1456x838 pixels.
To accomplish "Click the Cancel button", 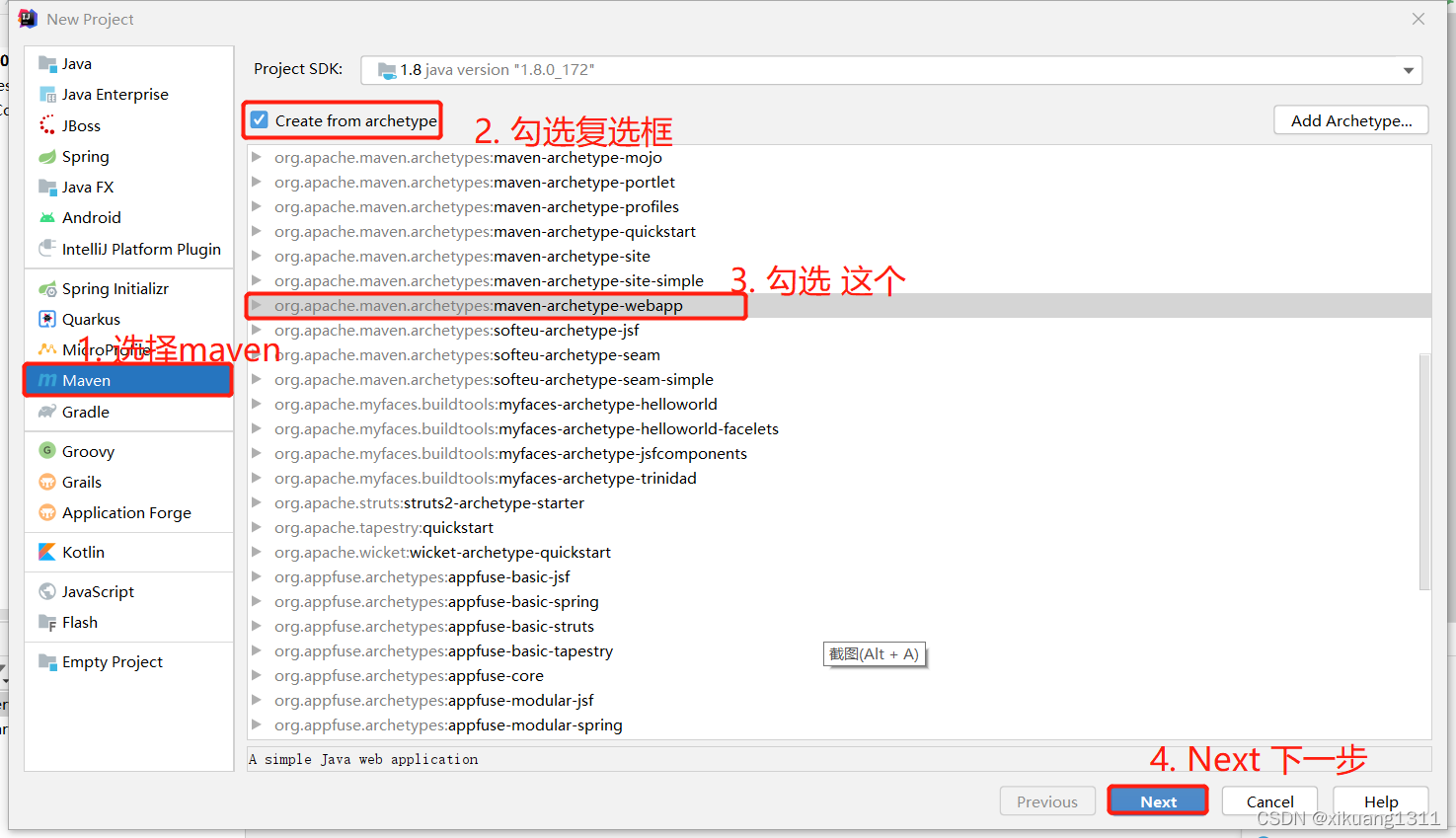I will (1269, 801).
